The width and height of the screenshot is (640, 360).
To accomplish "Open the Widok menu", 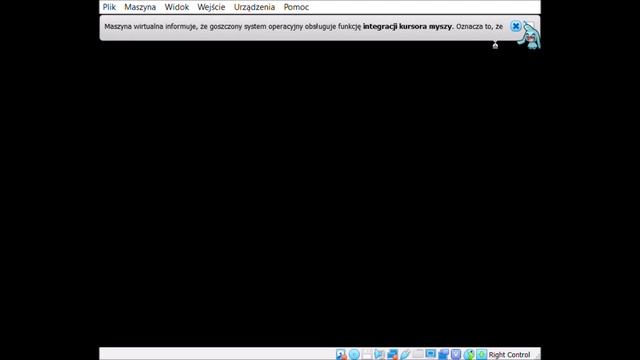I will [x=177, y=7].
